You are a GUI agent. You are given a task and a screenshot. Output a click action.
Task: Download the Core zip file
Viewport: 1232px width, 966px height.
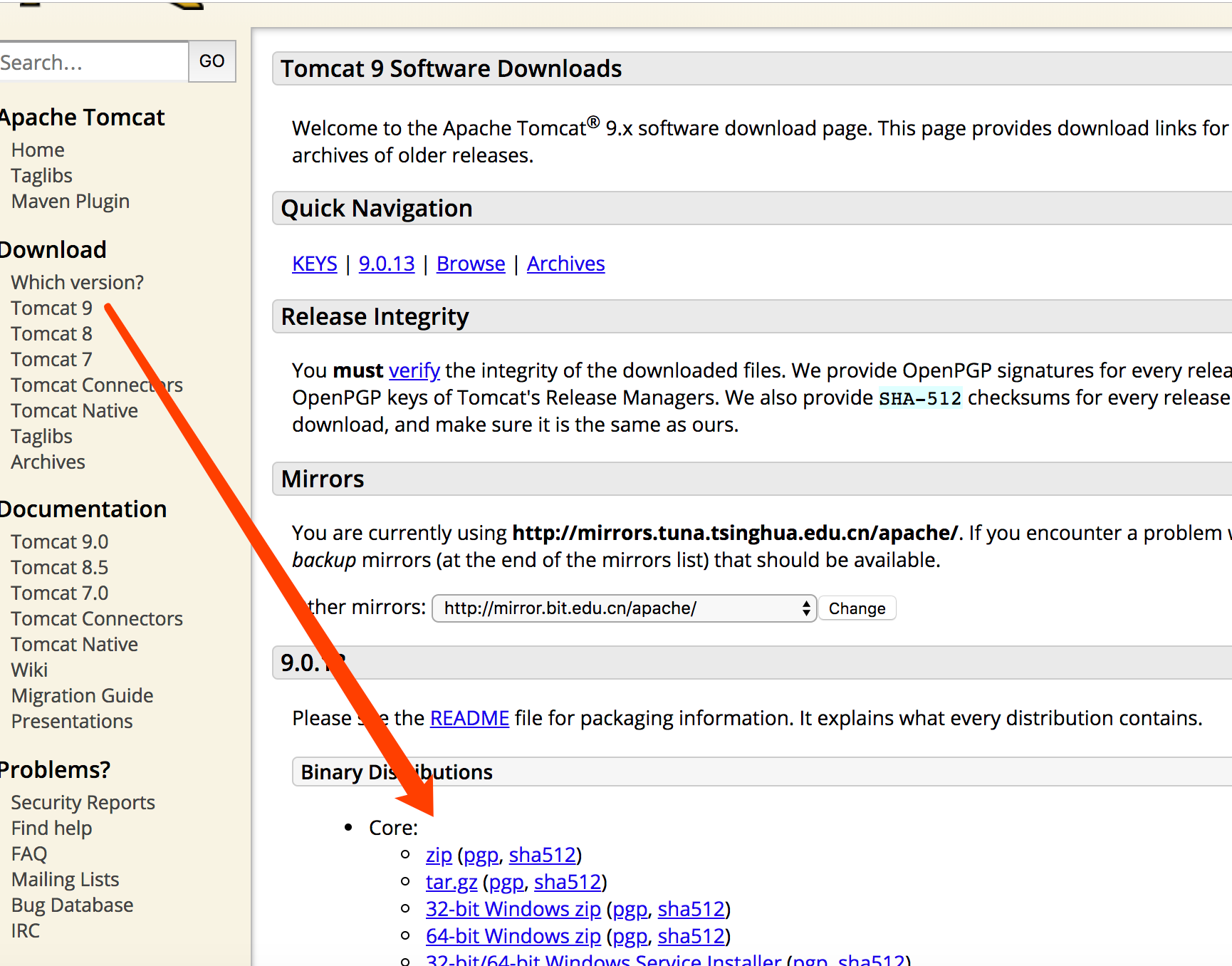[x=439, y=856]
